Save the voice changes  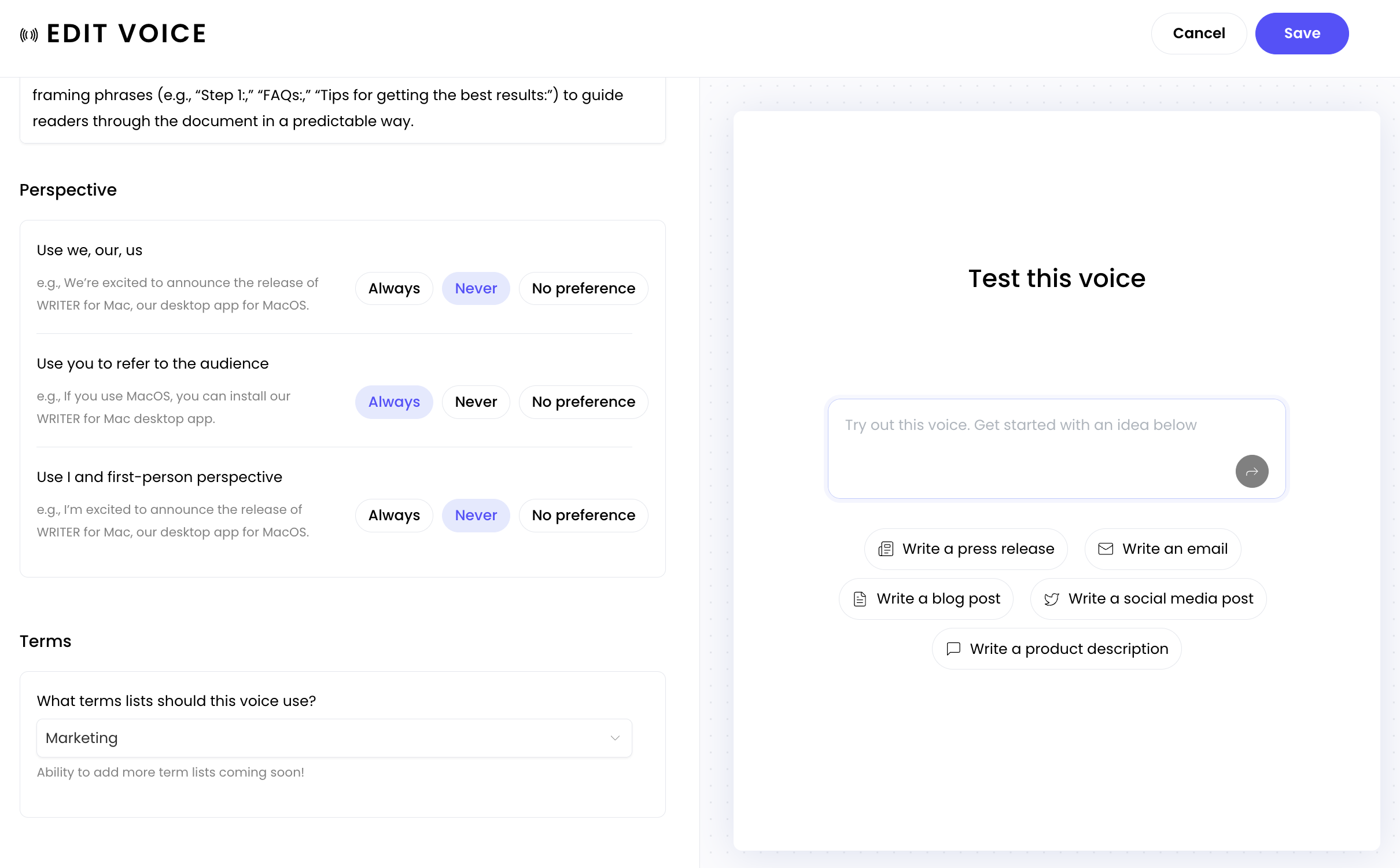click(1302, 34)
